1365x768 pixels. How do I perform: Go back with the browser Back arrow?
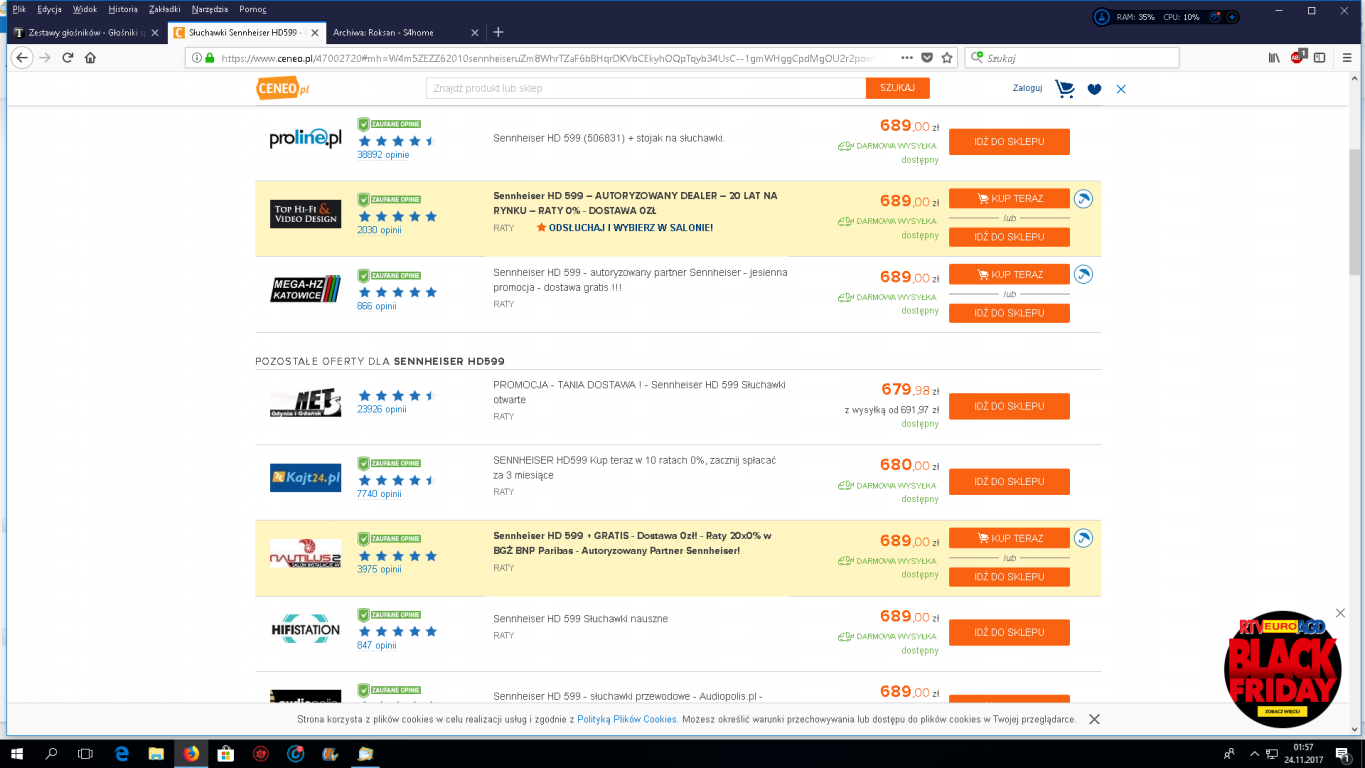22,58
